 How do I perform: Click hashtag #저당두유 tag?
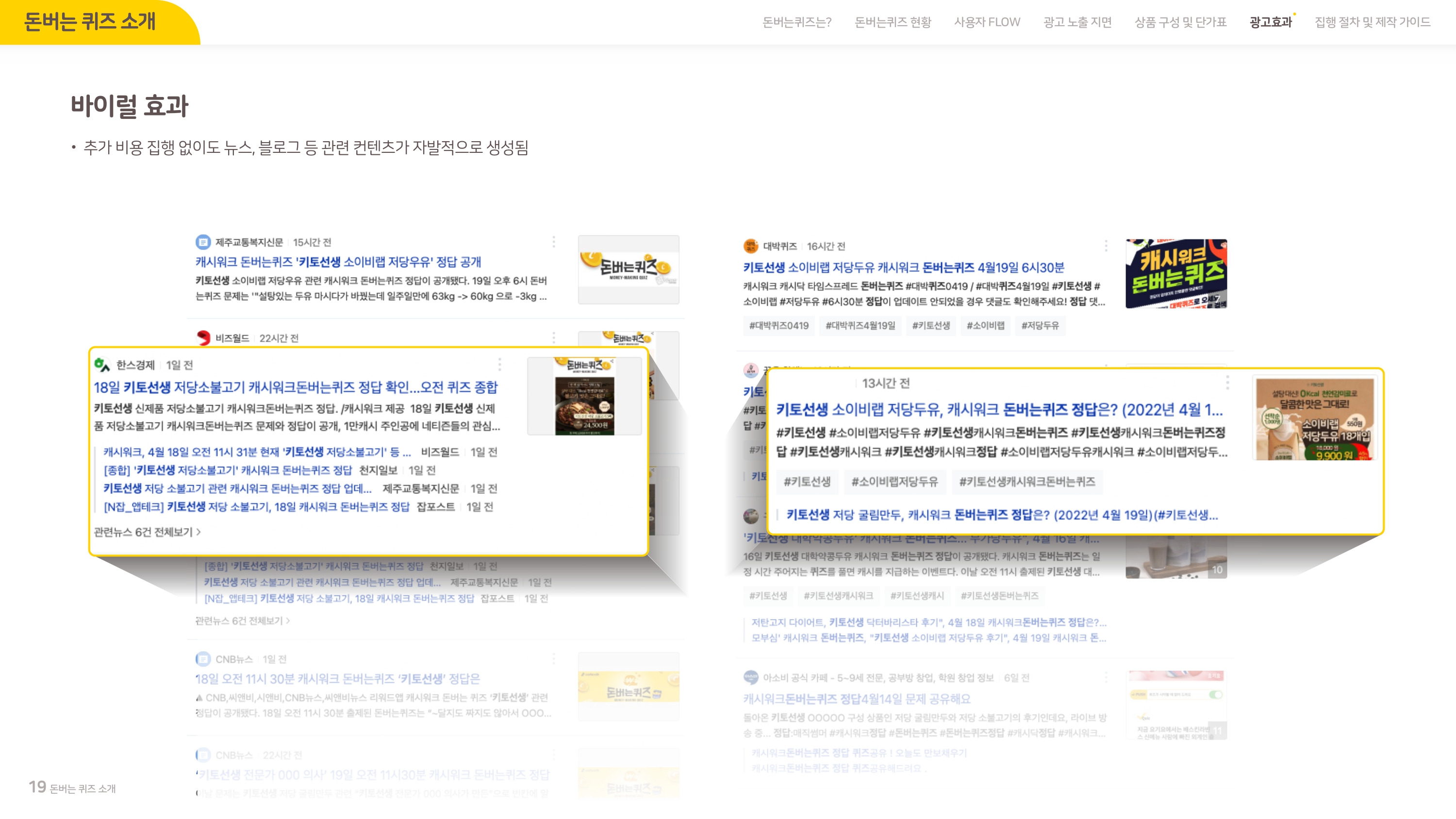[x=1040, y=326]
